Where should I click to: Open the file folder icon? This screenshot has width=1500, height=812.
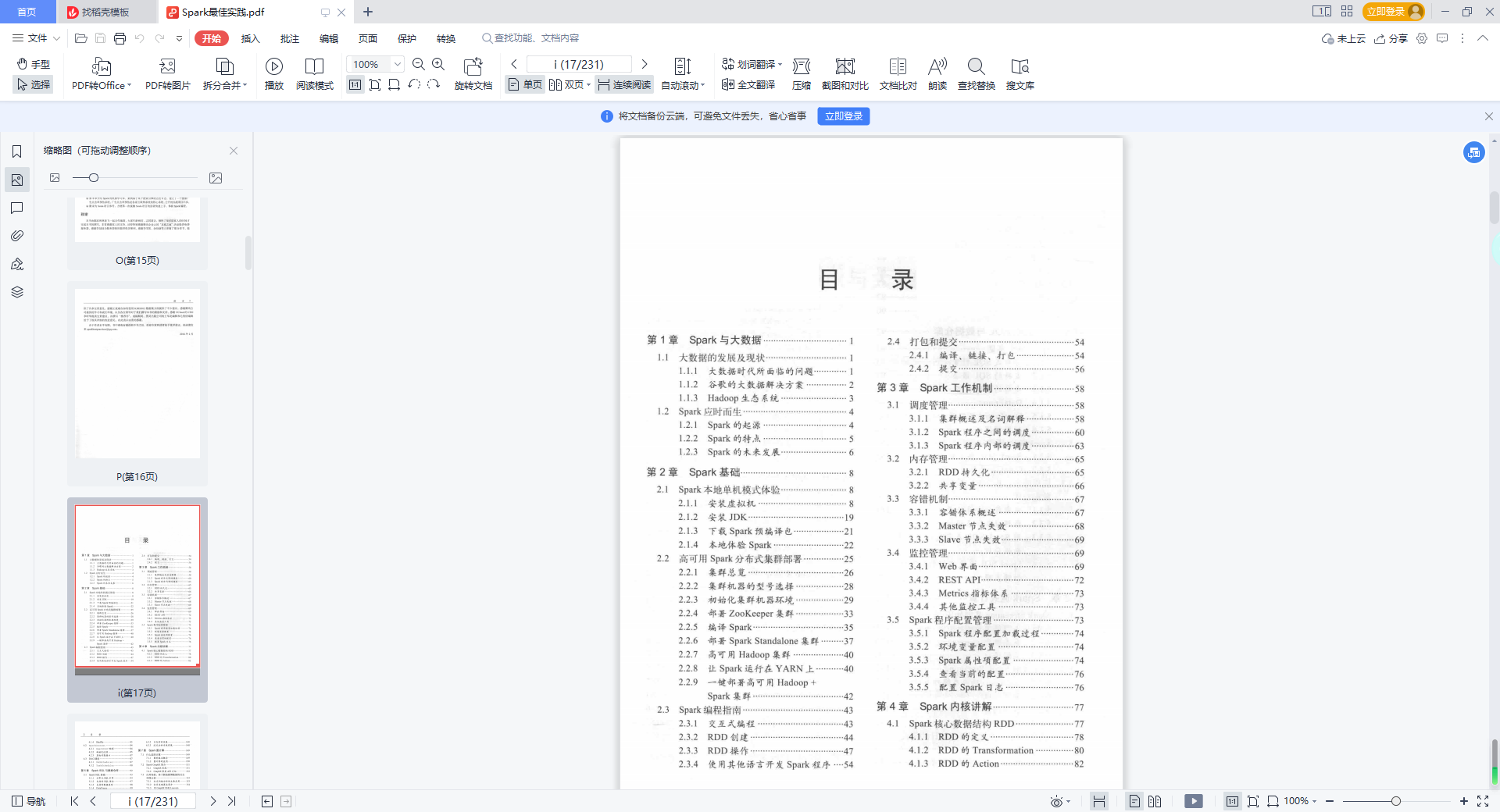pos(80,38)
